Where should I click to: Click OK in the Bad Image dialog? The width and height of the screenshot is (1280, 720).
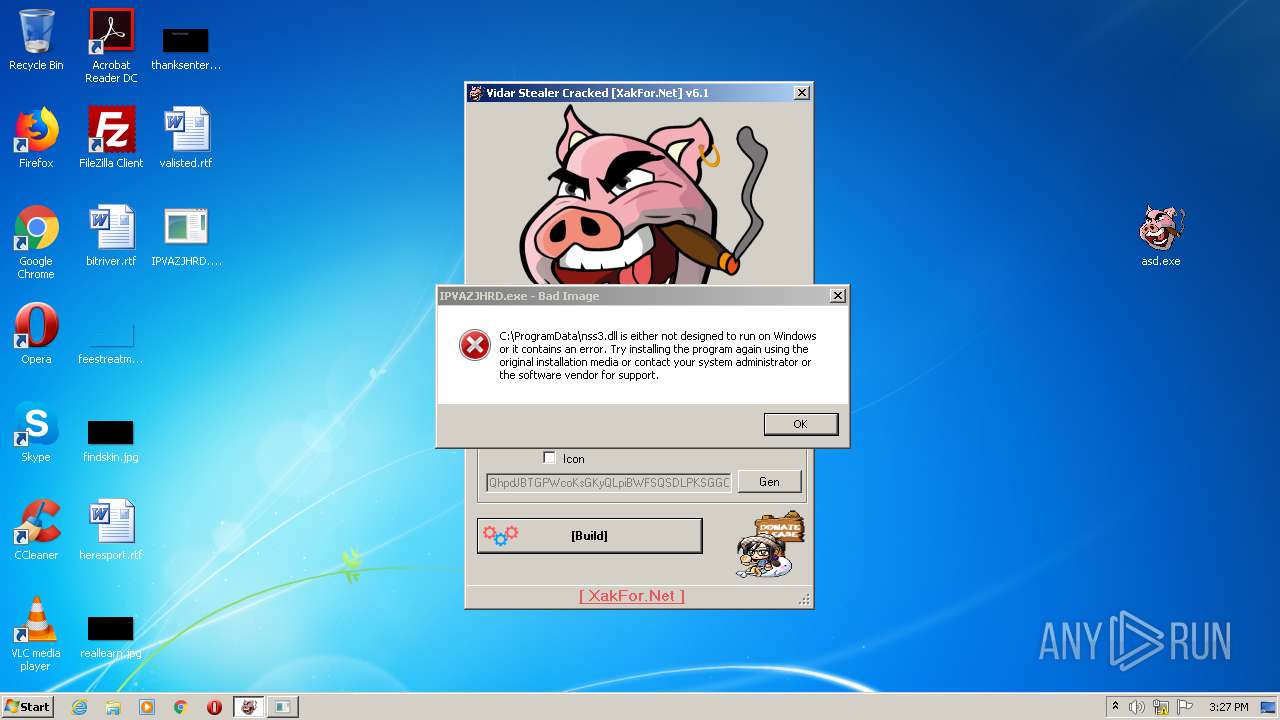pos(800,424)
